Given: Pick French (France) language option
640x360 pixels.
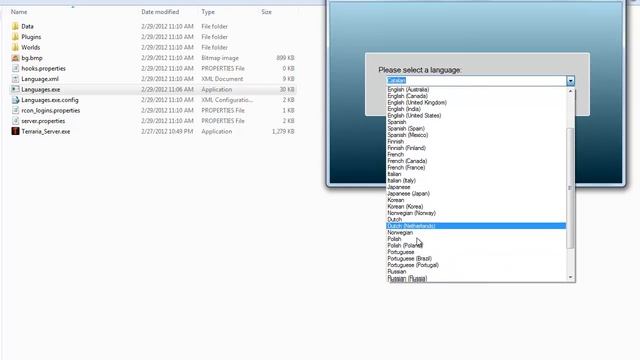Looking at the screenshot, I should [406, 168].
